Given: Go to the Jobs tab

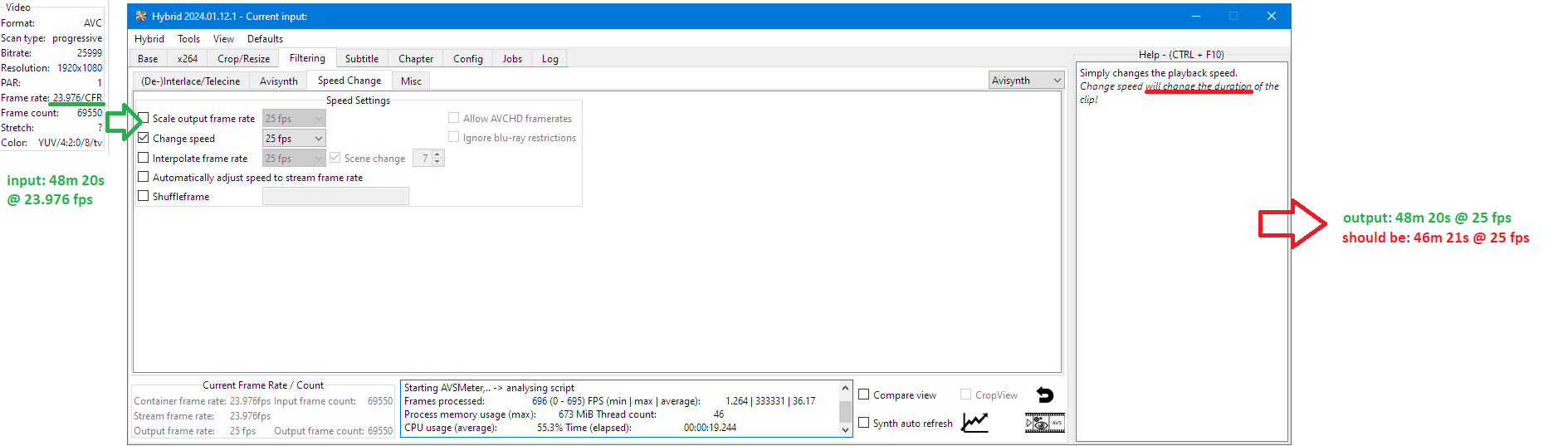Looking at the screenshot, I should coord(512,59).
